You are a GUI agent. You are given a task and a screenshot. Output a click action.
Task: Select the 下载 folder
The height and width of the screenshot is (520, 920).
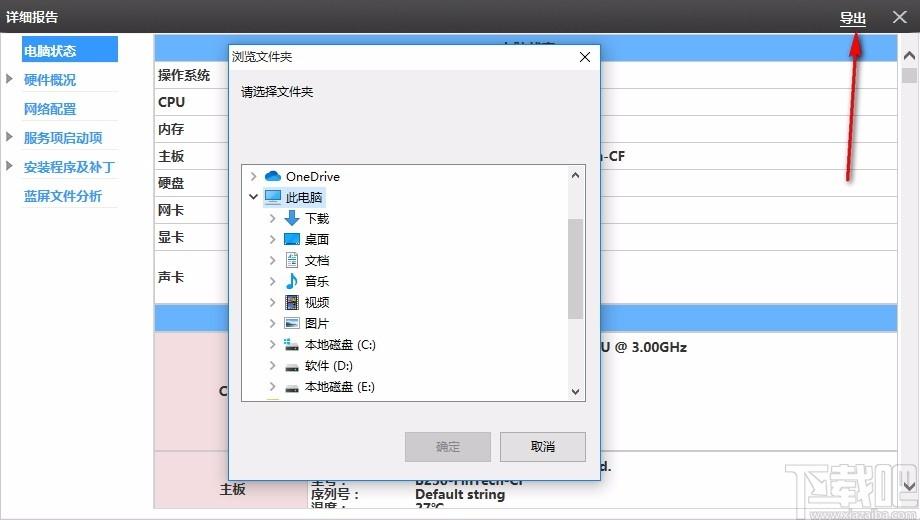(317, 218)
